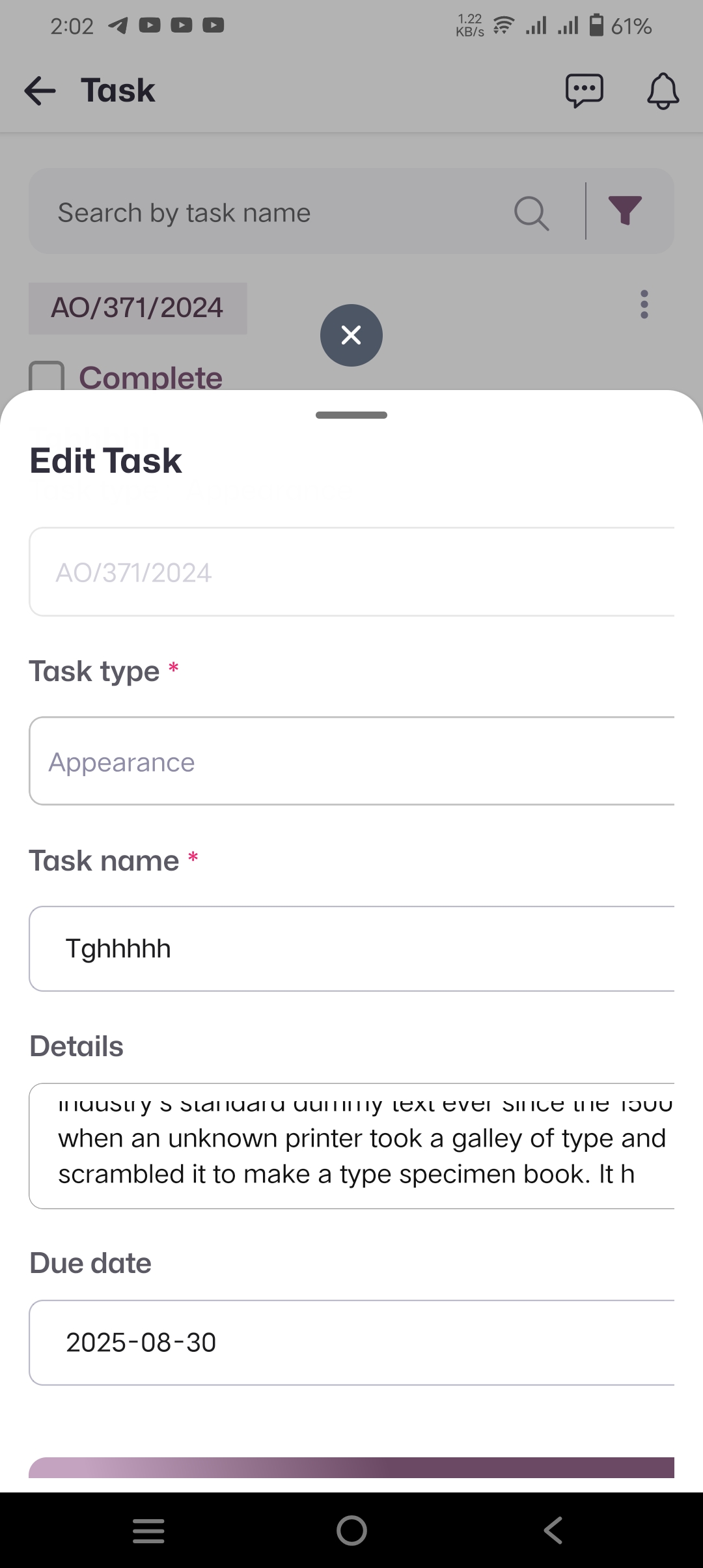Open the task filter funnel
703x1568 pixels.
pyautogui.click(x=625, y=210)
